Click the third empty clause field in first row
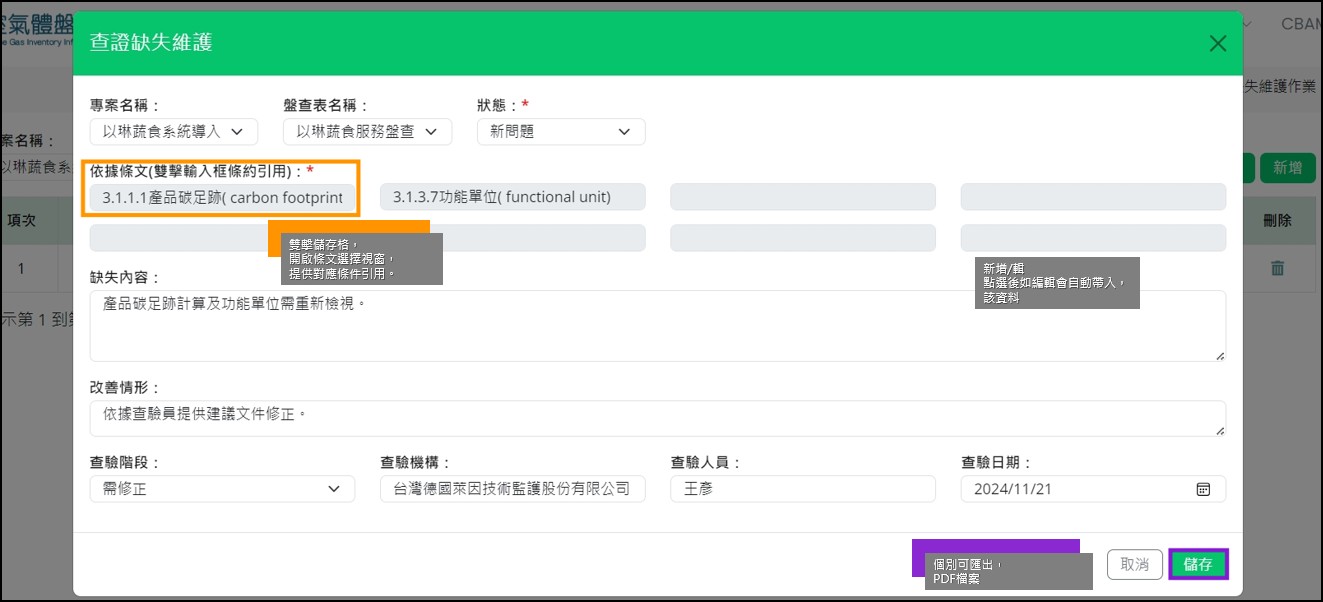The width and height of the screenshot is (1323, 602). pos(802,197)
